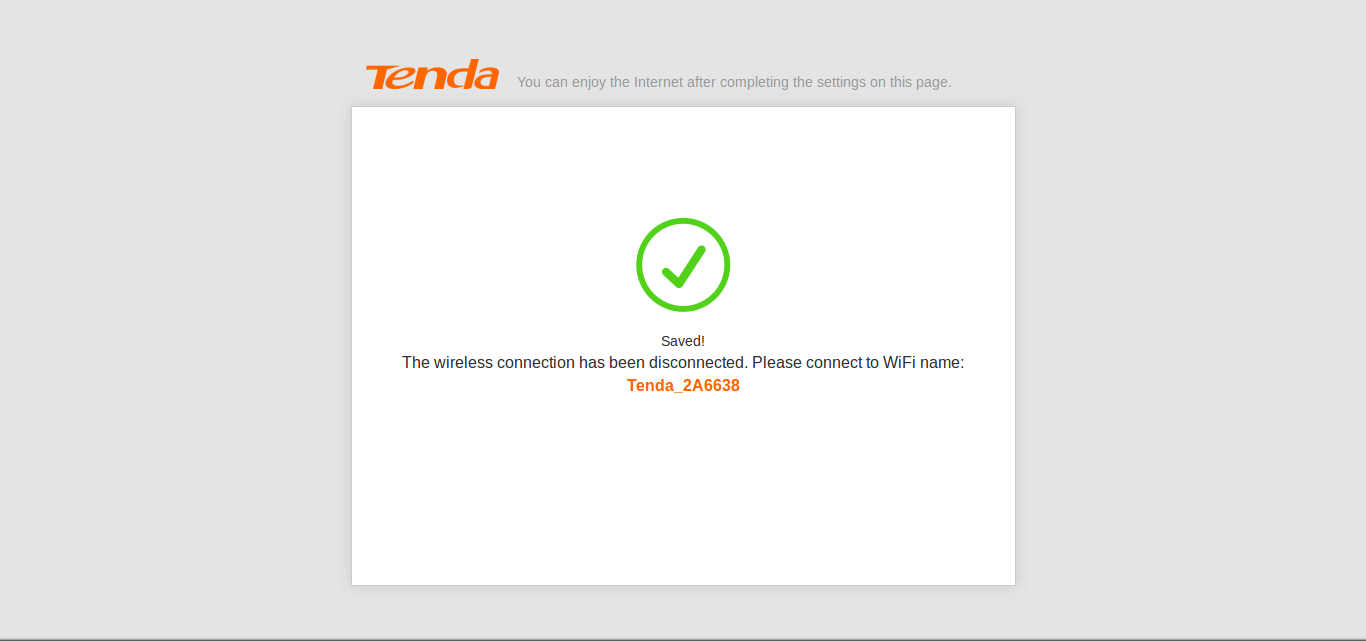Click empty white panel area above the checkmark
1366x641 pixels.
(683, 160)
